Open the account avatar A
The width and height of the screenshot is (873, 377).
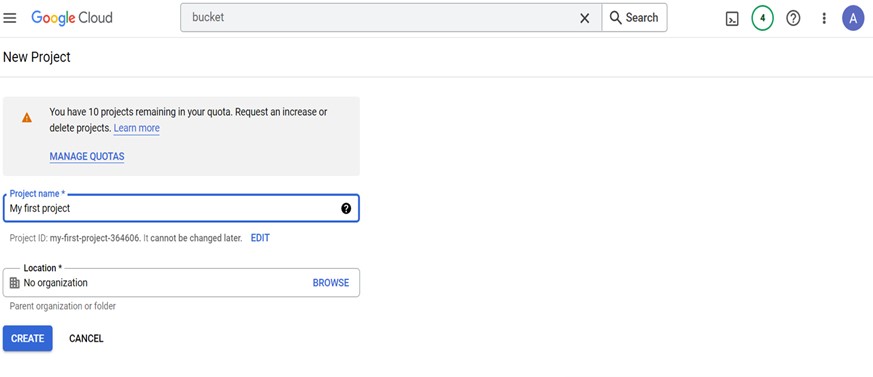[853, 18]
